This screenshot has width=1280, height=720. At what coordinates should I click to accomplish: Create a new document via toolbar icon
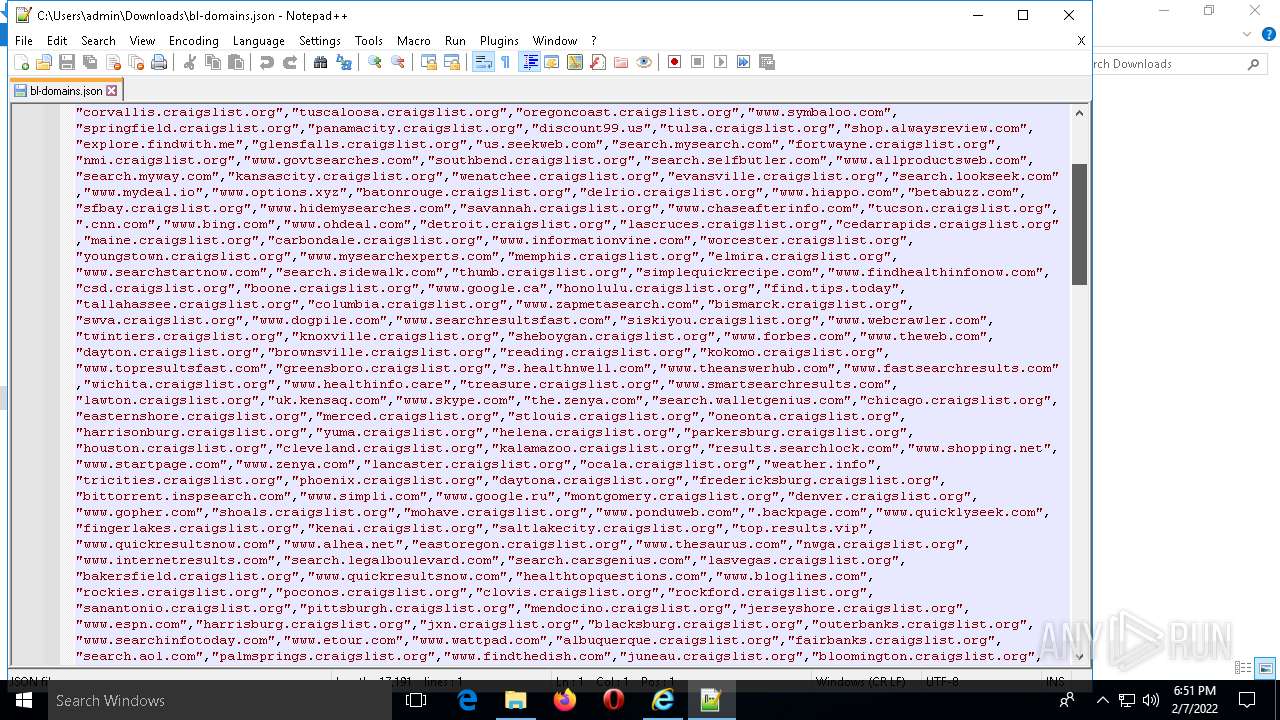click(22, 62)
